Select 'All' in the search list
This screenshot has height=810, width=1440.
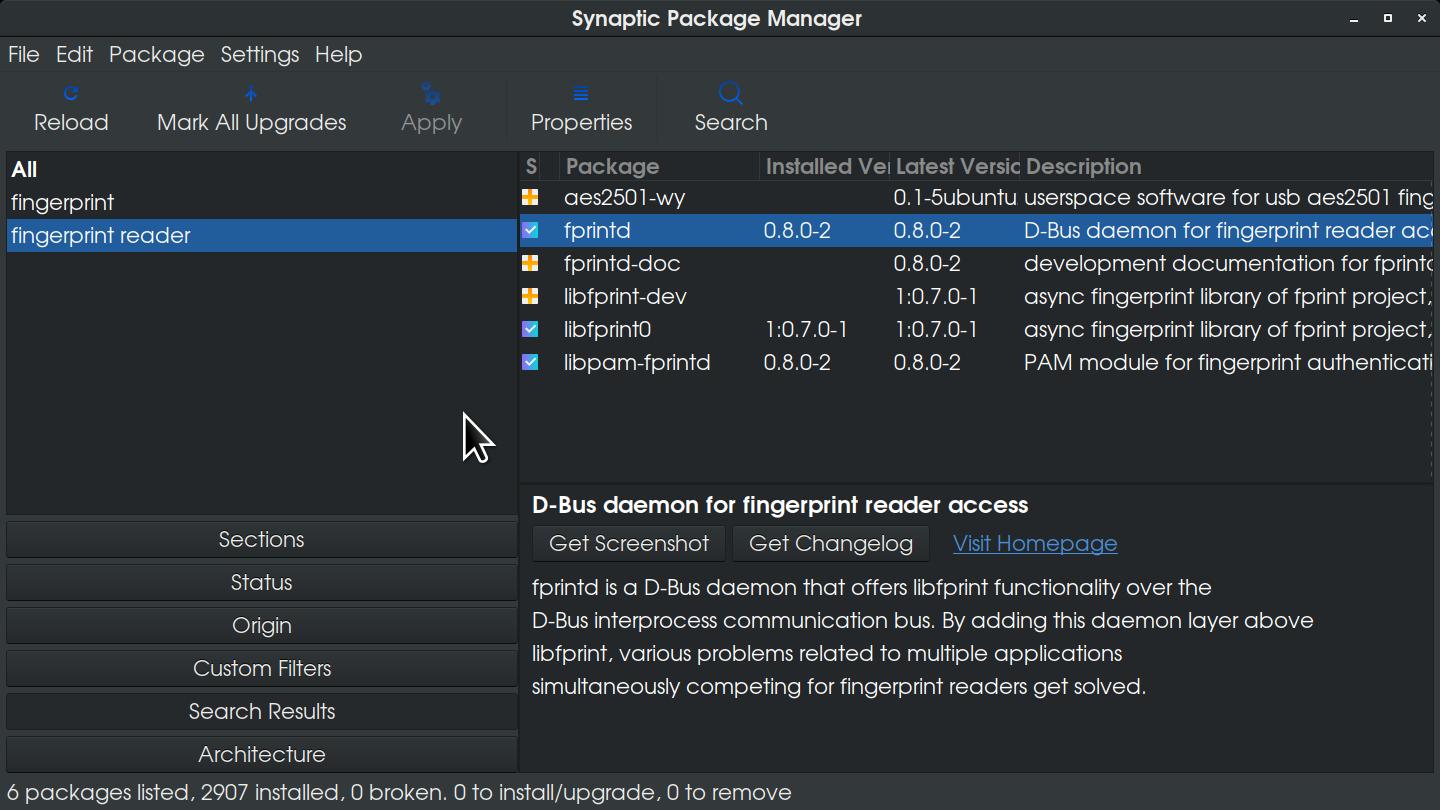tap(262, 169)
